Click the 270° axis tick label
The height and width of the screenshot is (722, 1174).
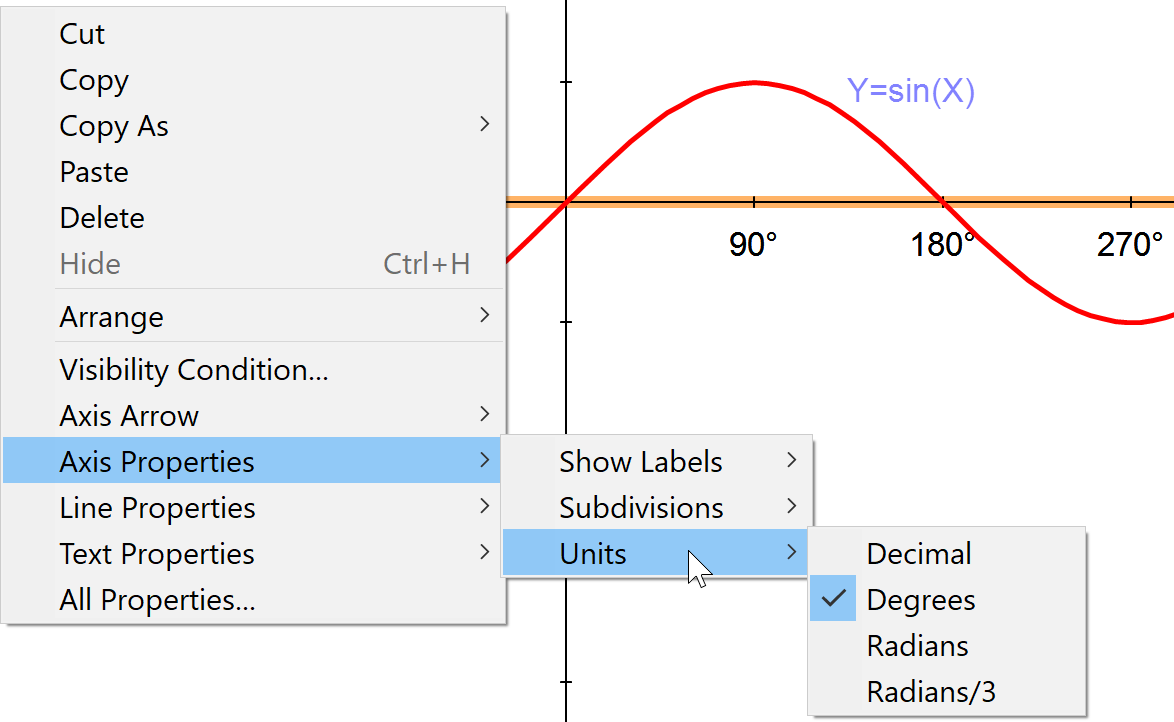coord(1130,245)
